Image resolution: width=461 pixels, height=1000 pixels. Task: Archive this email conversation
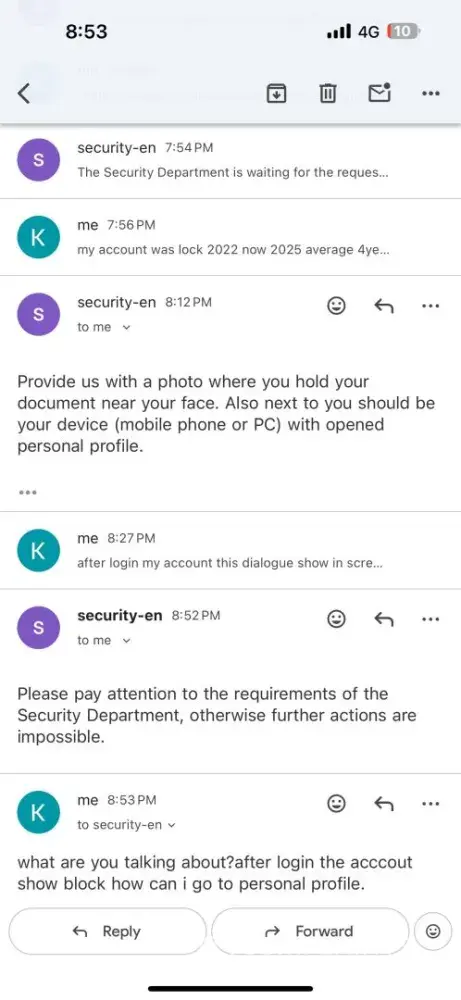(x=275, y=94)
